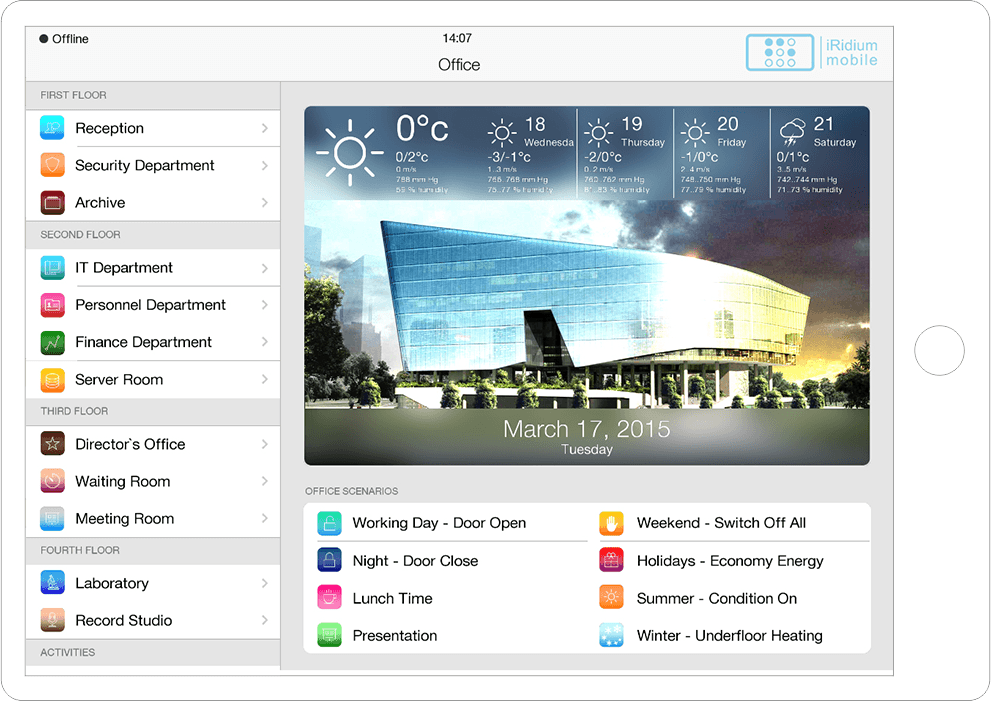991x702 pixels.
Task: Select the Security Department shield icon
Action: coord(52,165)
